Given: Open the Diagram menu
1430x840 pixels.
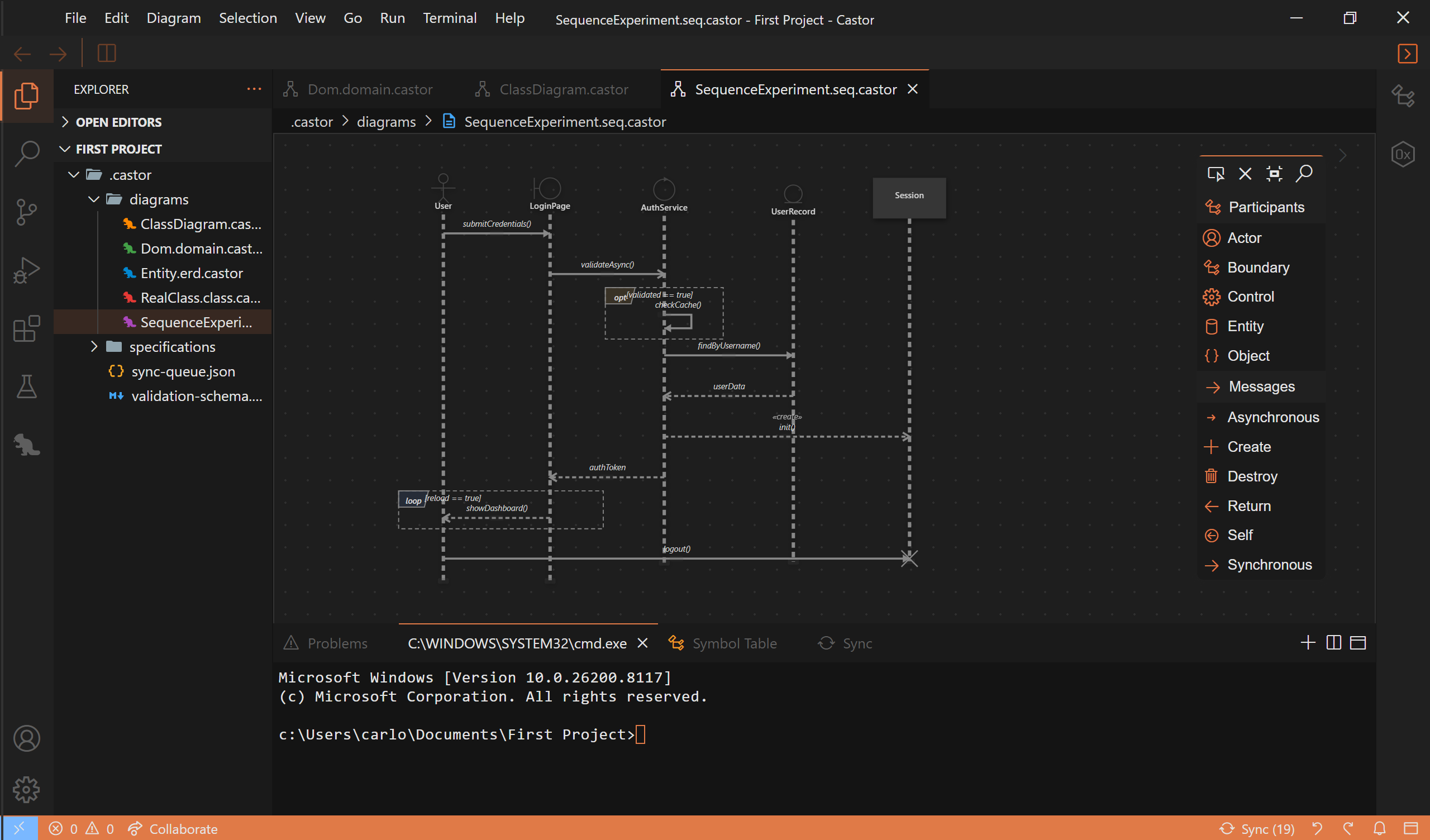Looking at the screenshot, I should click(174, 18).
